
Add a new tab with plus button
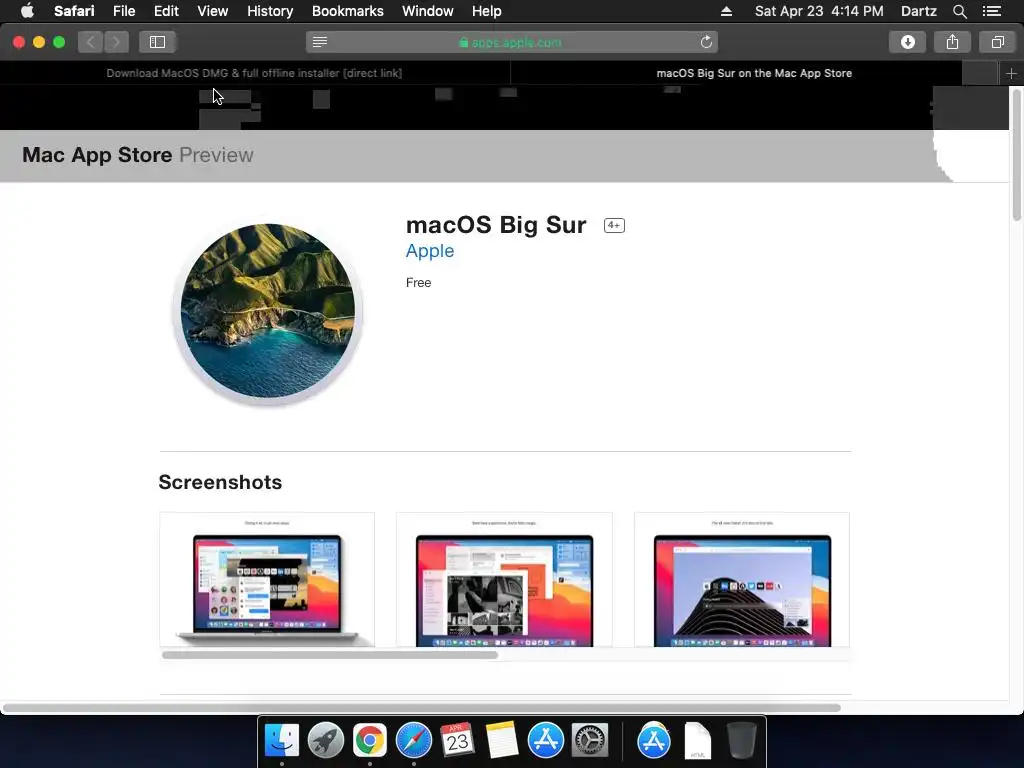1011,74
